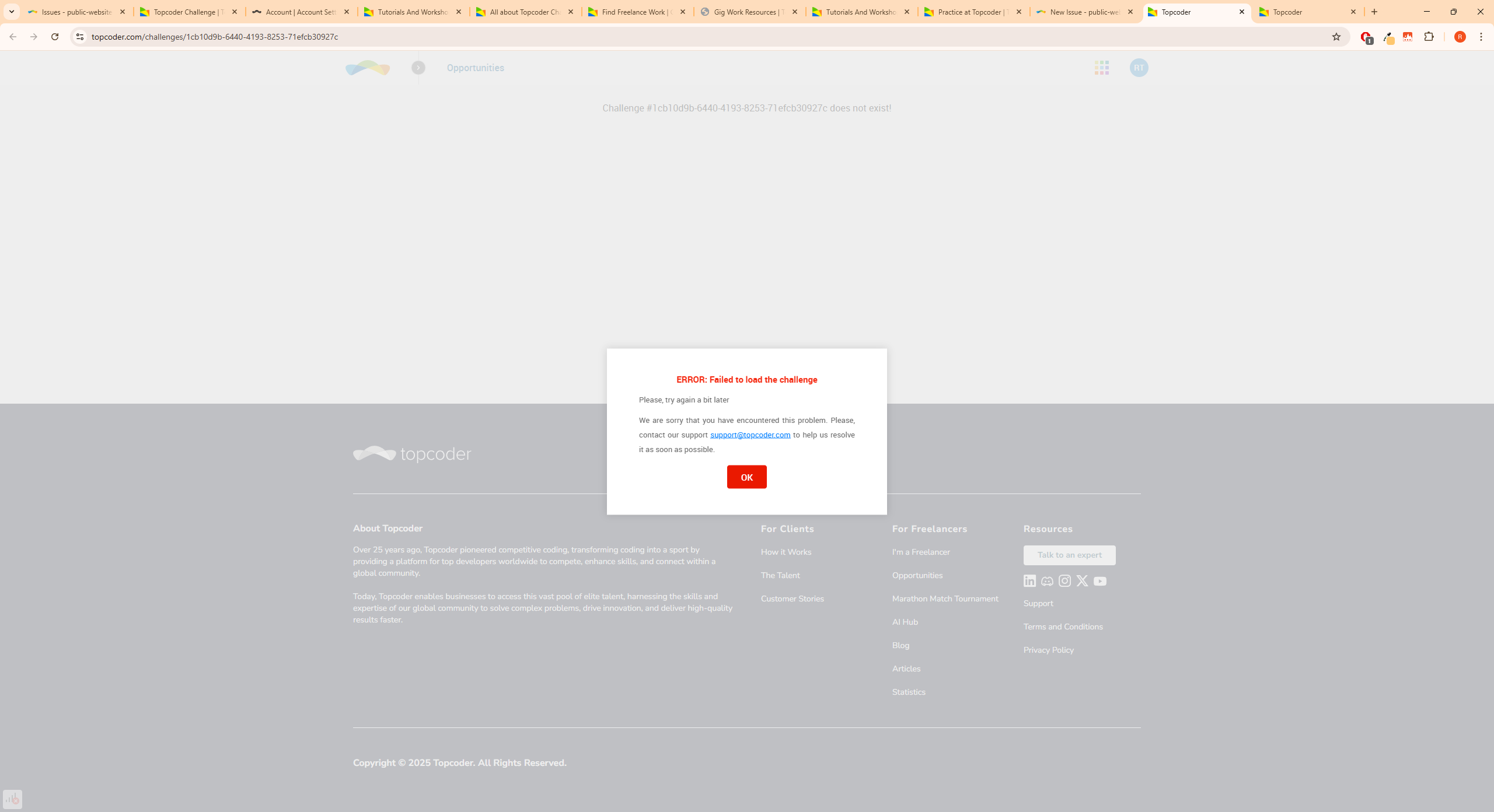This screenshot has width=1494, height=812.
Task: Expand the tab search dropdown arrow
Action: click(x=11, y=12)
